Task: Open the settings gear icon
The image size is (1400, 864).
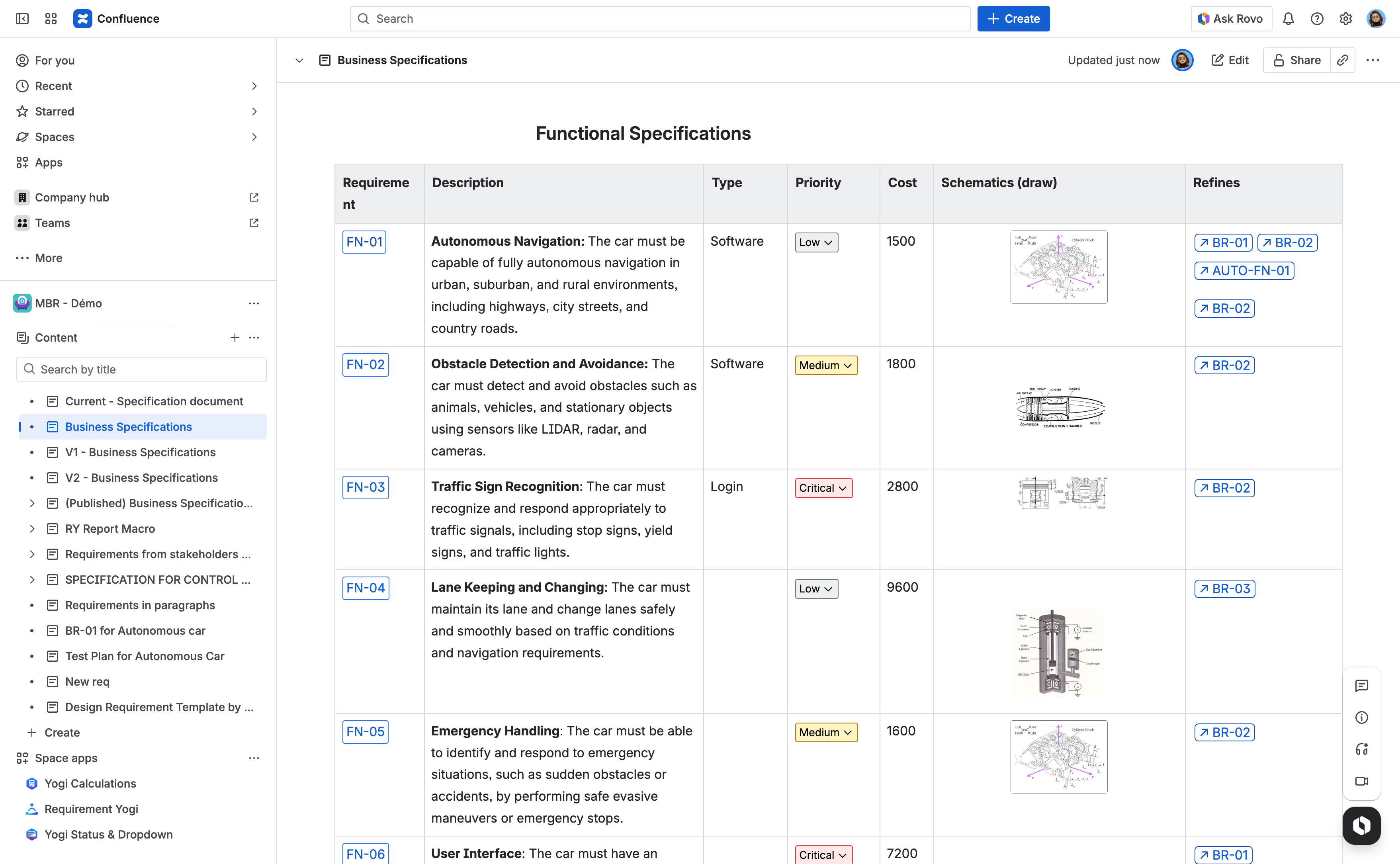Action: click(x=1345, y=19)
